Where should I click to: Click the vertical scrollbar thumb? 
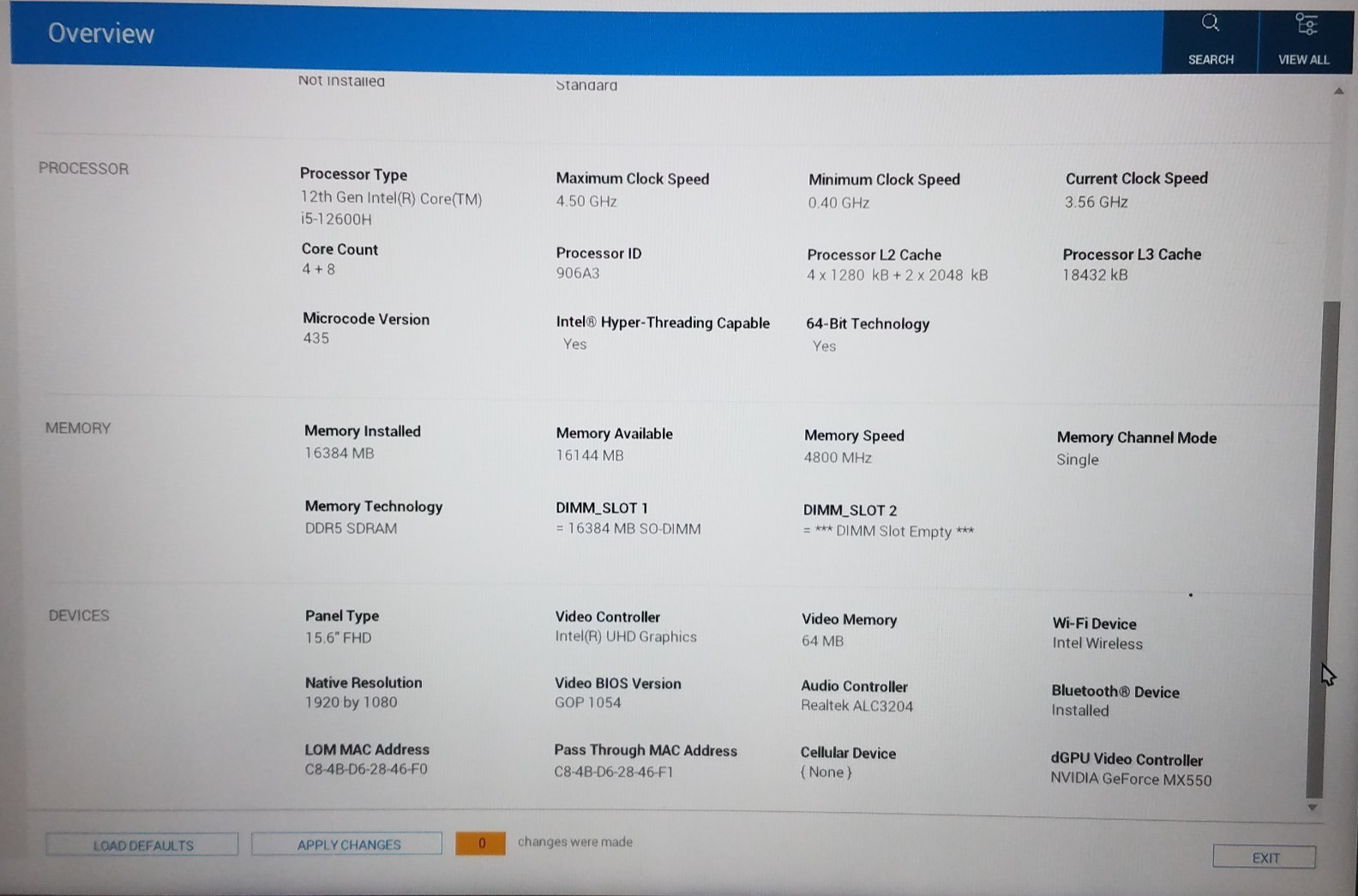pos(1322,549)
